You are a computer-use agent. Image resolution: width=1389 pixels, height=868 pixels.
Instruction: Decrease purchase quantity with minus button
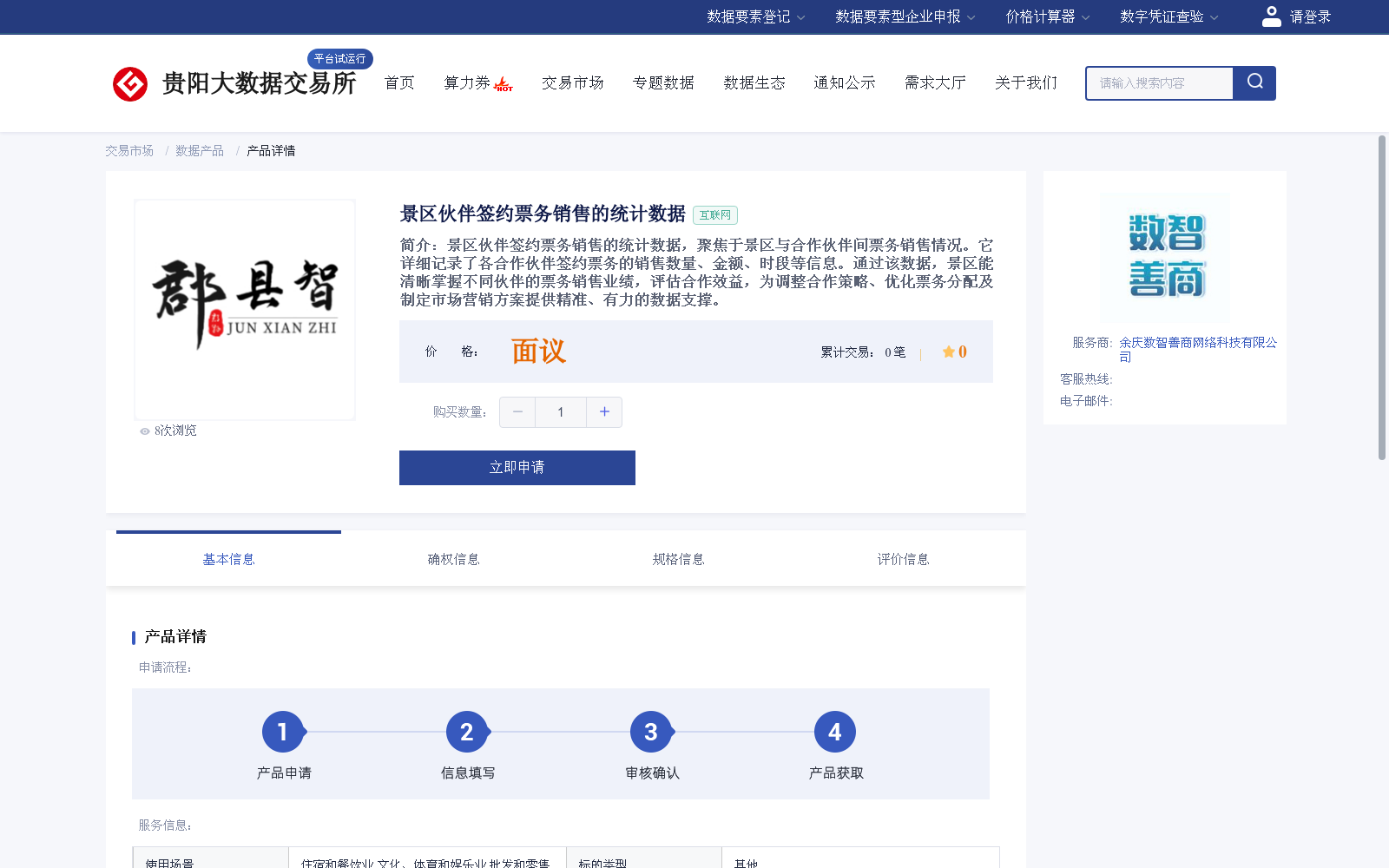[x=517, y=412]
